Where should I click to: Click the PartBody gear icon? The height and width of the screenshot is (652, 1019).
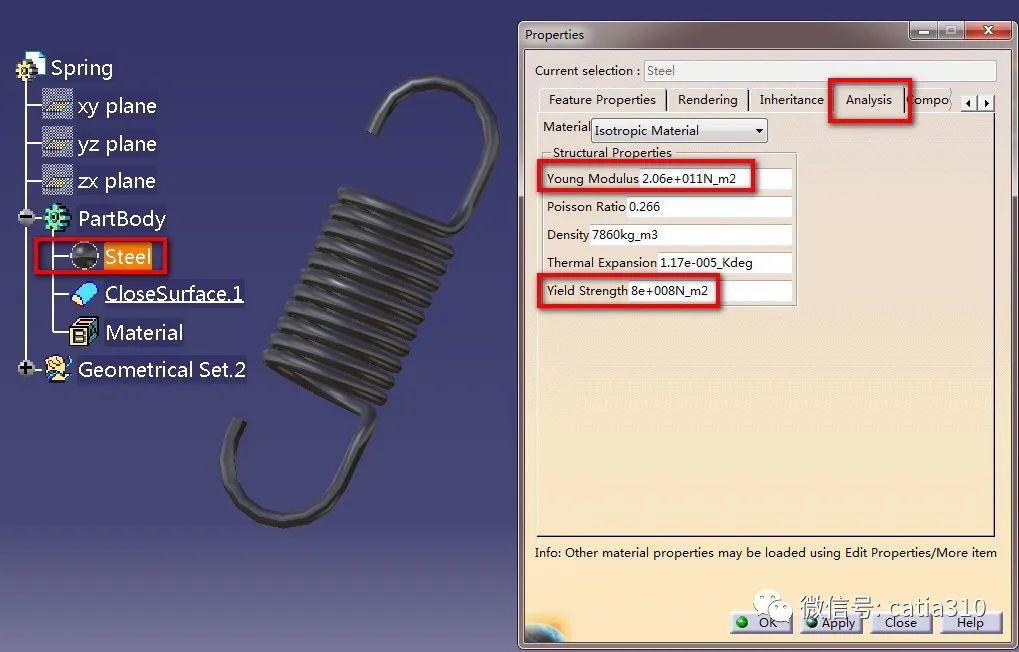click(57, 219)
